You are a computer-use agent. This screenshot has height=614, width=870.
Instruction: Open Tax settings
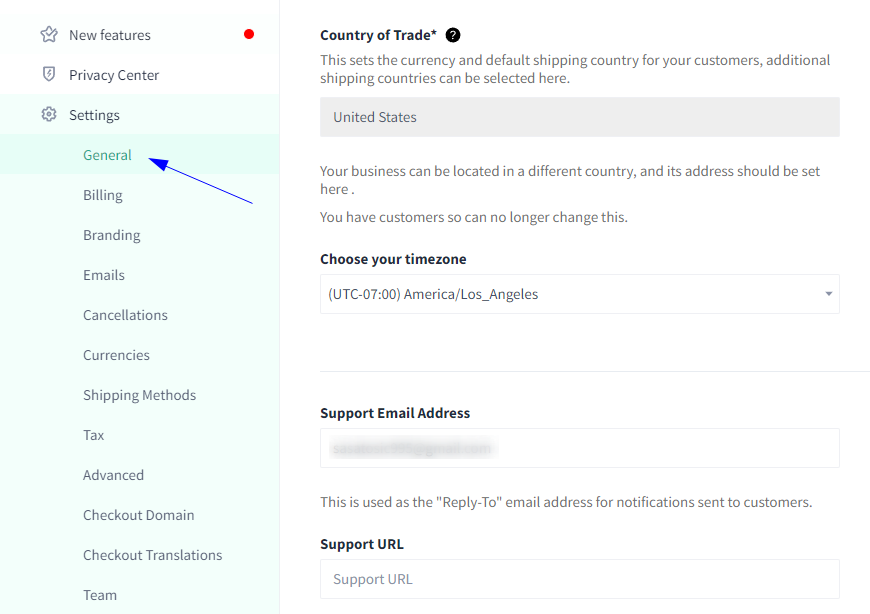[93, 435]
